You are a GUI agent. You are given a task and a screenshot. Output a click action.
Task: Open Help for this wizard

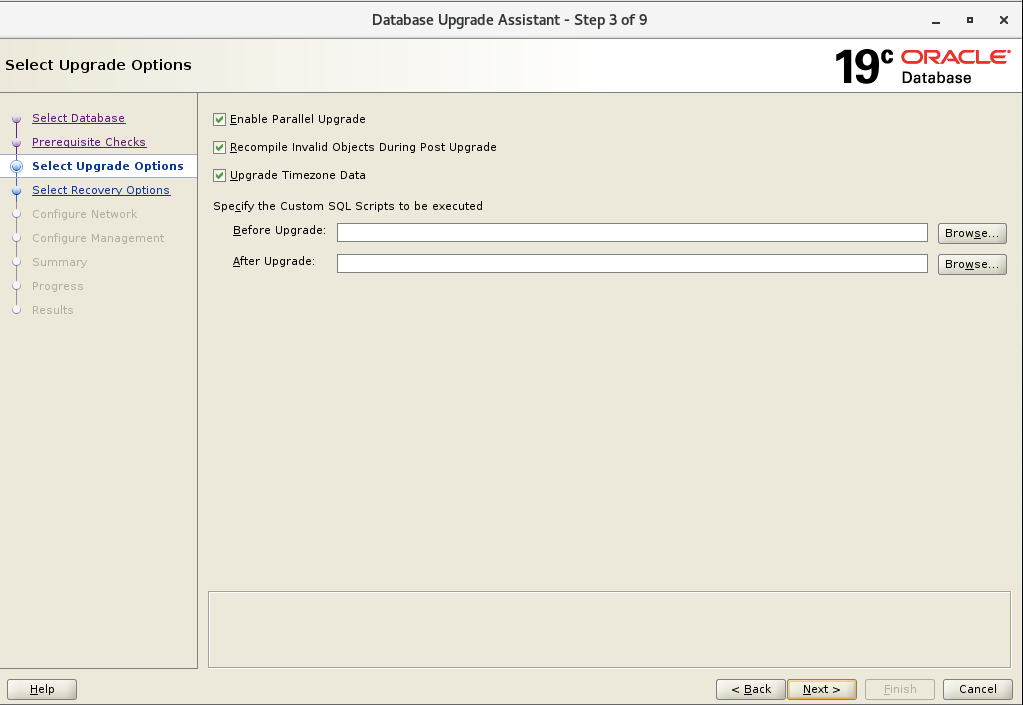(42, 689)
